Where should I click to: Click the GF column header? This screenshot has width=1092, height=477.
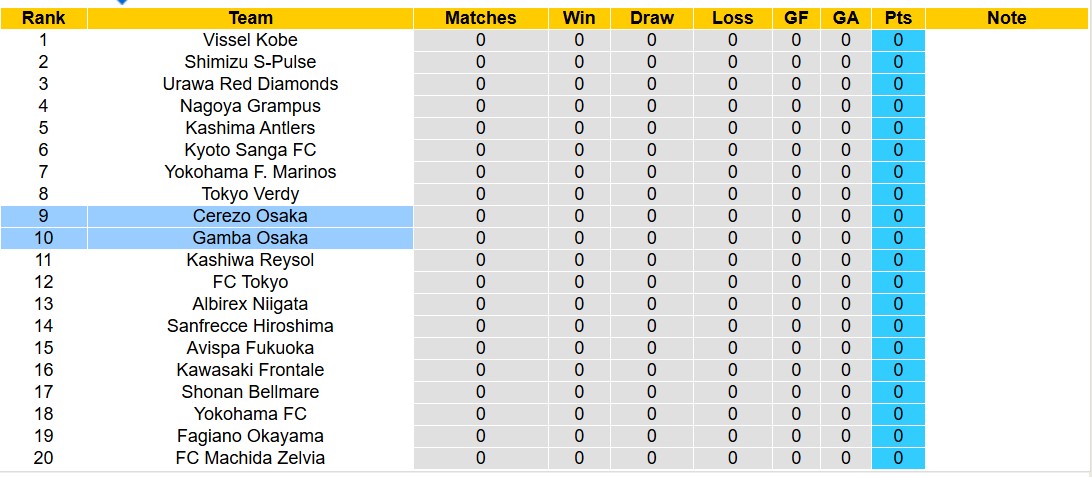pyautogui.click(x=796, y=18)
